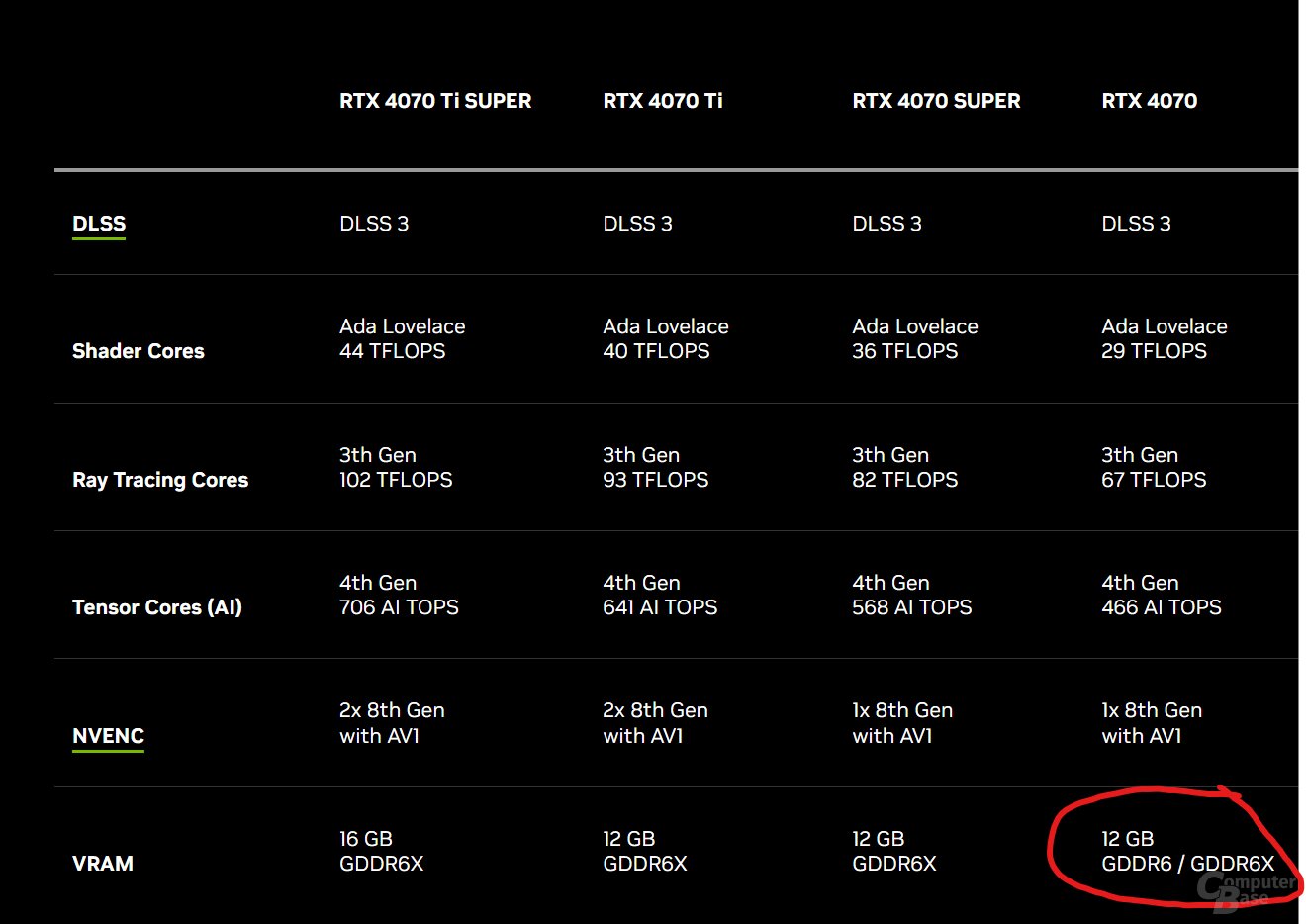Screen dimensions: 1306x924
Task: Click the 568 AI TOPS value
Action: tap(912, 607)
